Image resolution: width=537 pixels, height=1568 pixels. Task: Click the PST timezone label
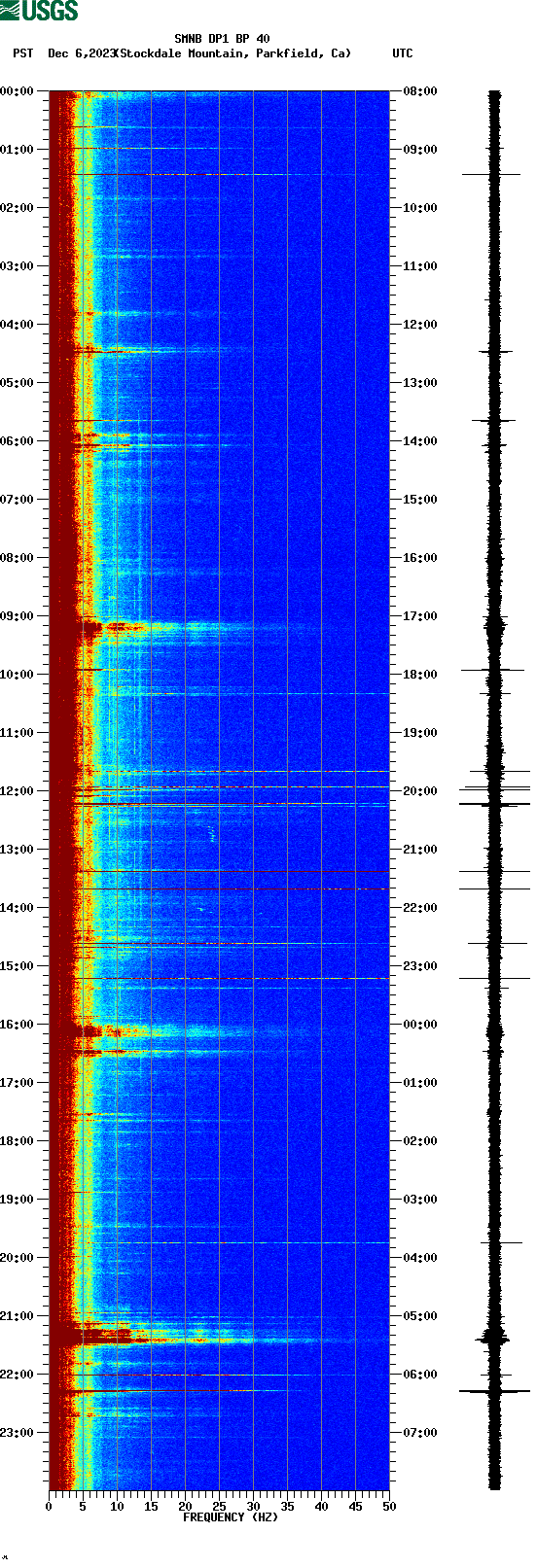[23, 53]
